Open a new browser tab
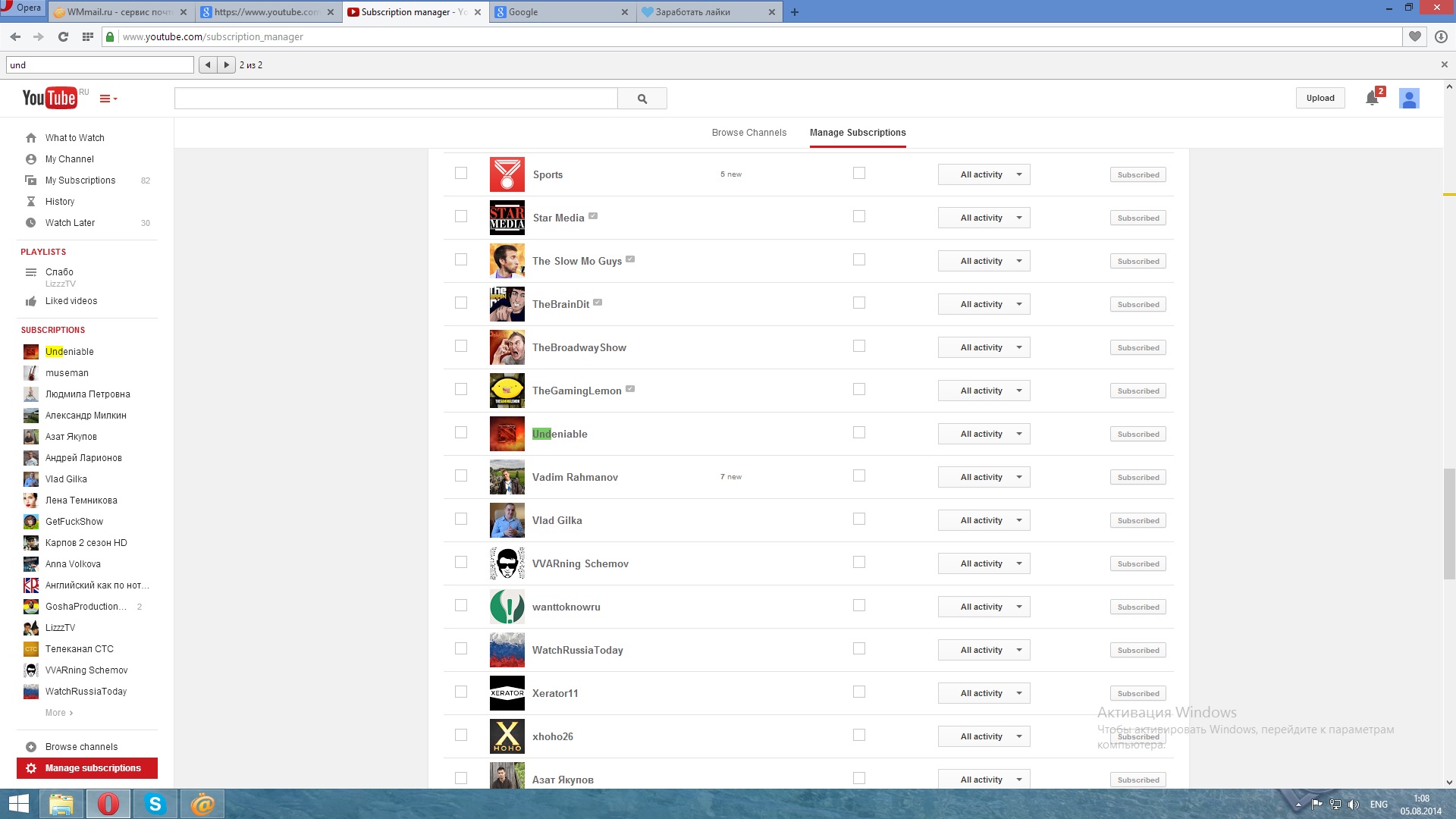 (794, 12)
